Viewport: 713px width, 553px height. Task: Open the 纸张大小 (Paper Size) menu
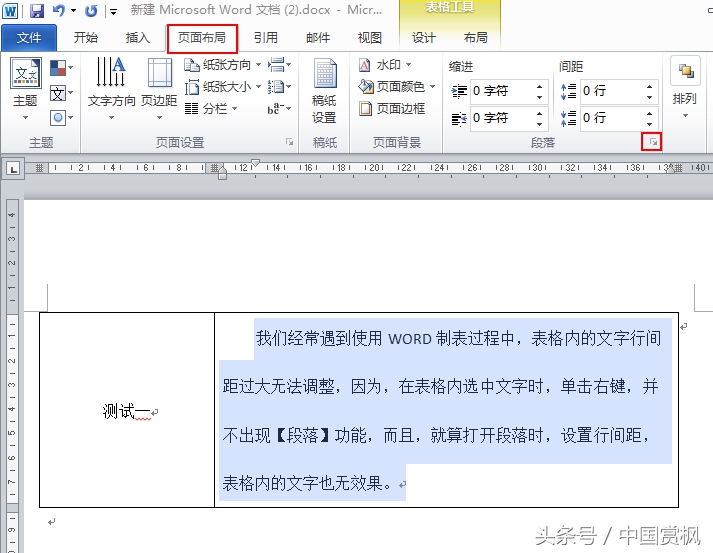(x=223, y=86)
